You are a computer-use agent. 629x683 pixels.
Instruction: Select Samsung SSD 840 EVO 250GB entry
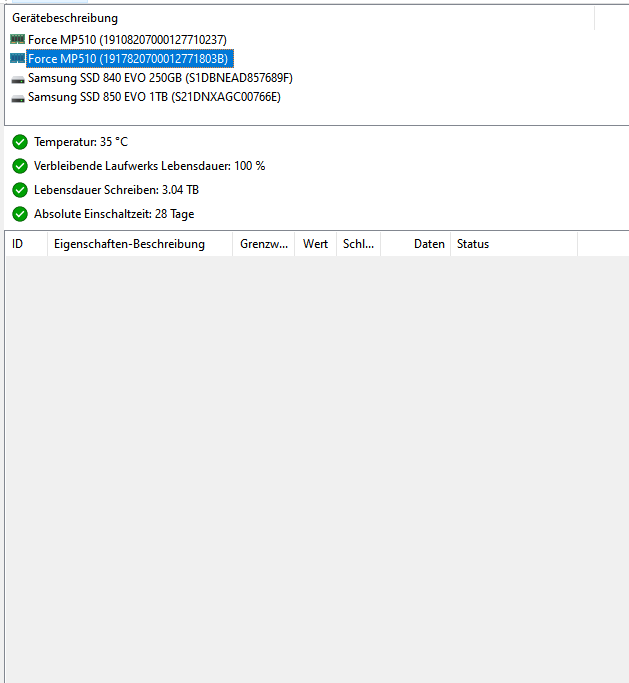[x=160, y=78]
